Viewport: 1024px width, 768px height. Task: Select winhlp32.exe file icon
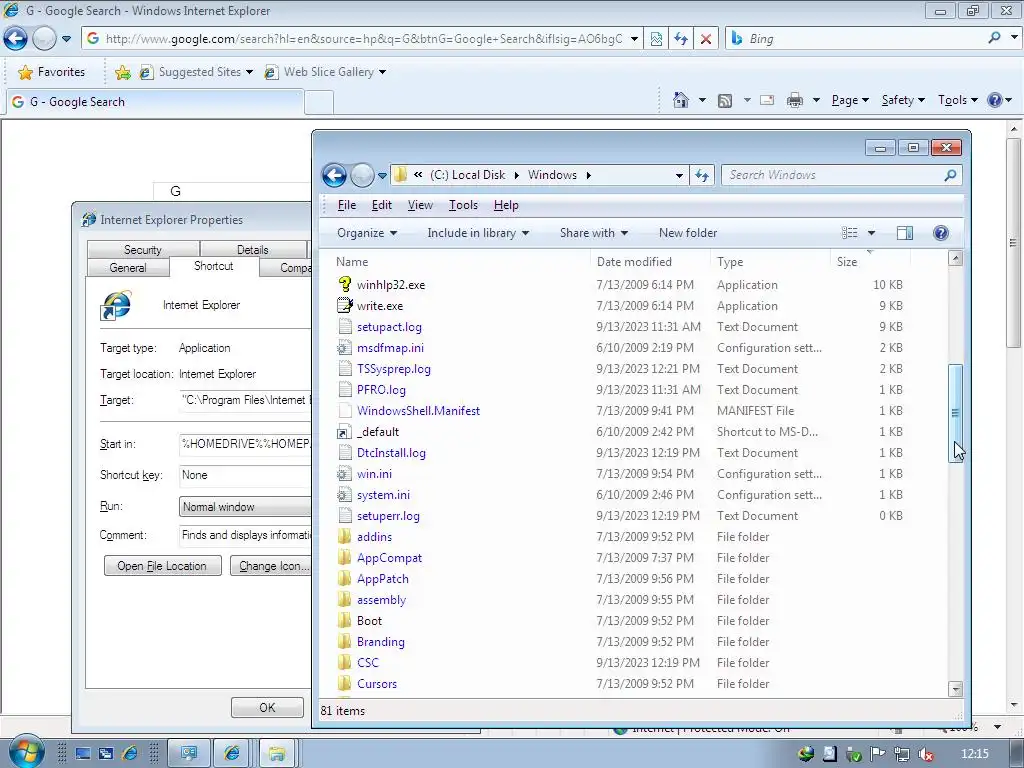pyautogui.click(x=344, y=285)
